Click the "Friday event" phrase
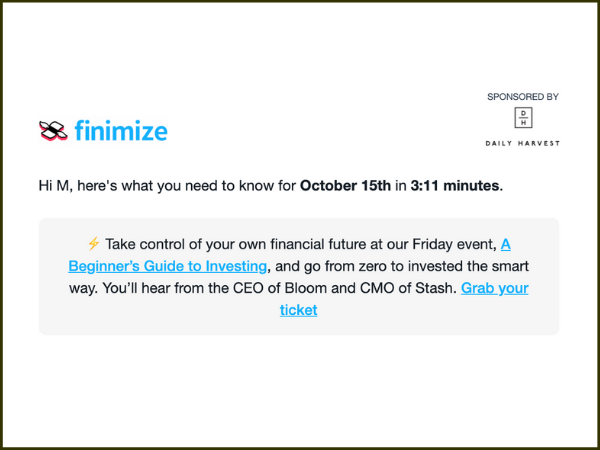 pyautogui.click(x=454, y=244)
